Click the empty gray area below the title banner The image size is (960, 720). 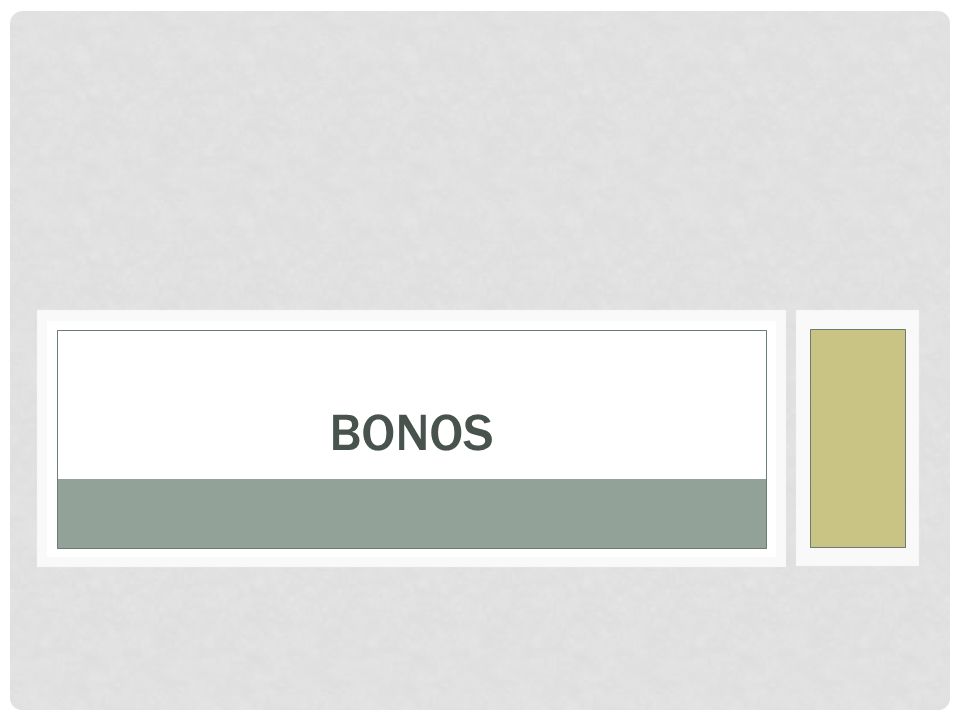pyautogui.click(x=480, y=638)
